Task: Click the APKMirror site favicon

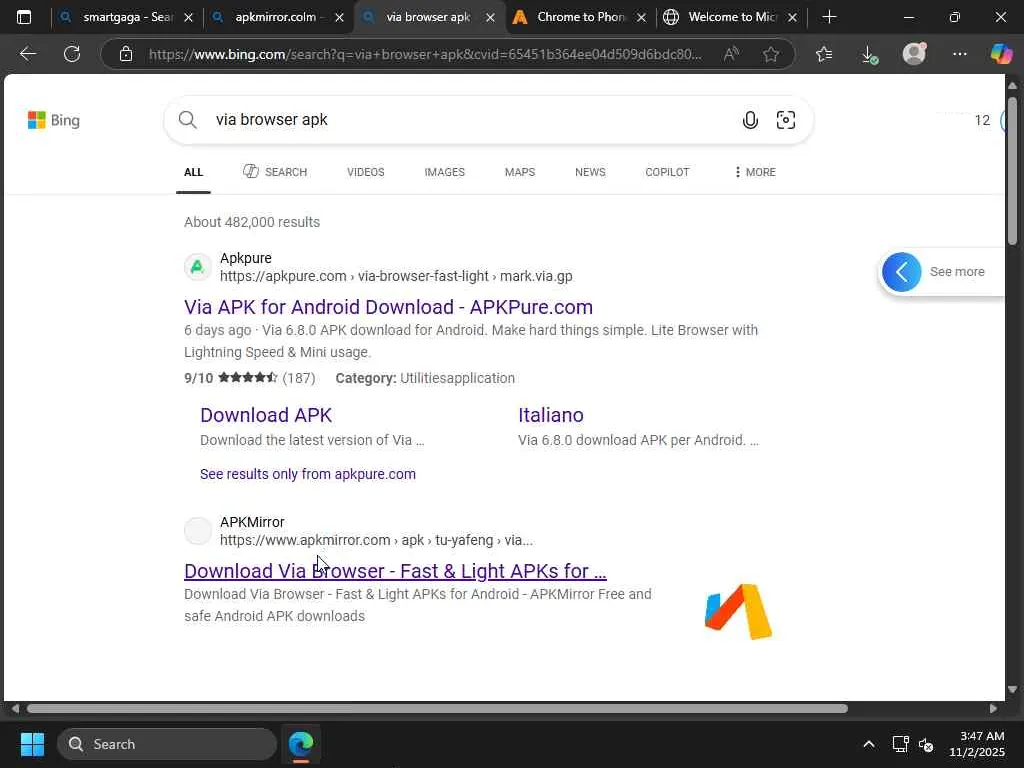Action: pyautogui.click(x=197, y=531)
